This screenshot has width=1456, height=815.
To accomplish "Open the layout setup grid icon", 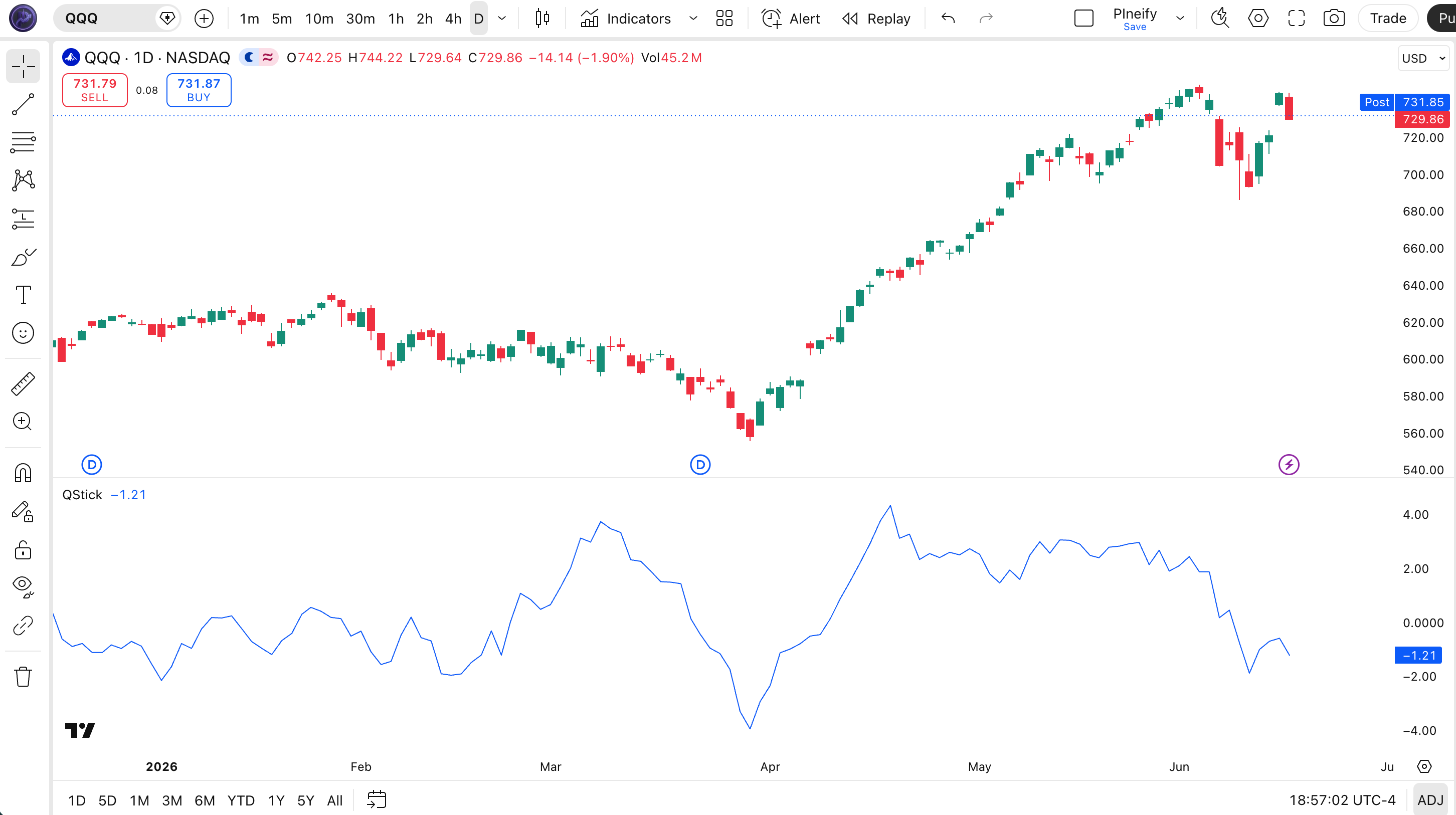I will pyautogui.click(x=724, y=19).
